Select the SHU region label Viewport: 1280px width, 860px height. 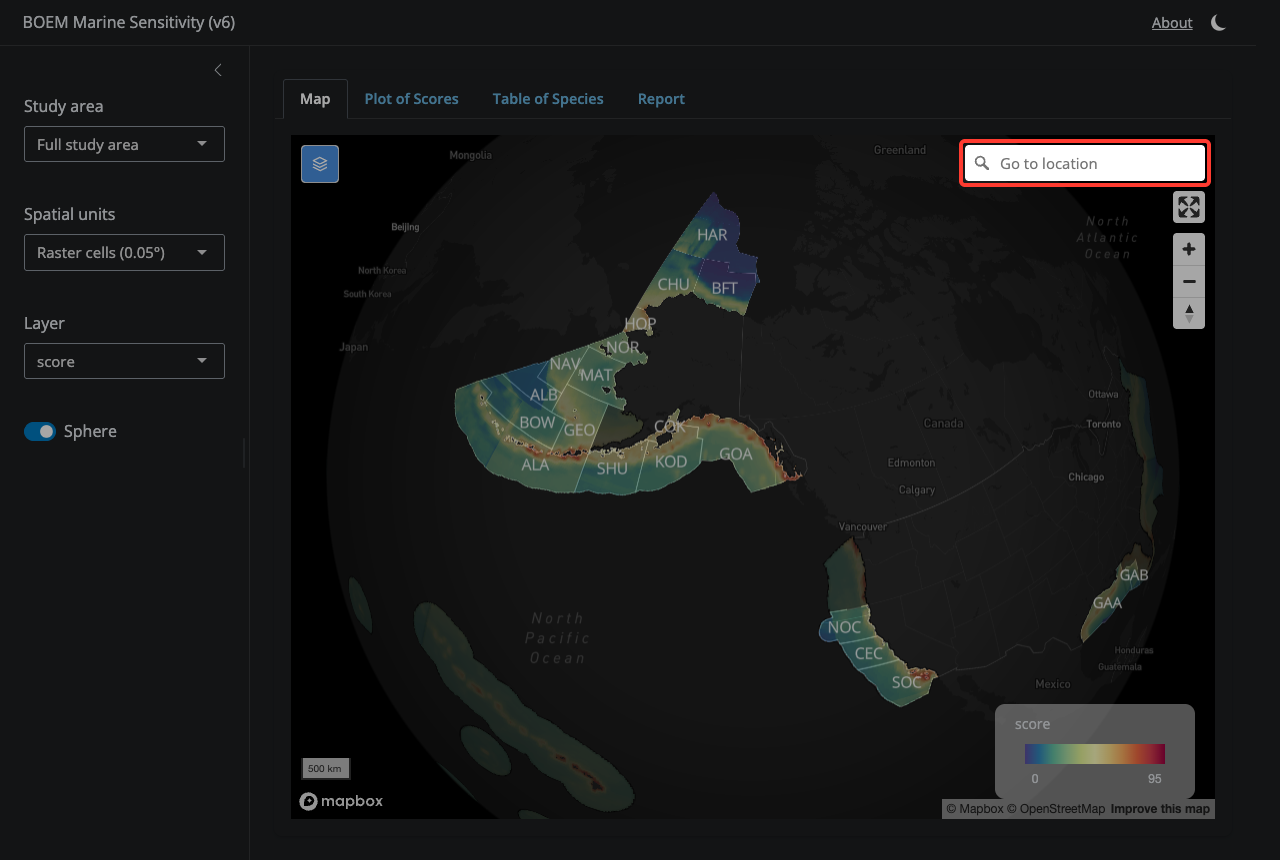coord(612,468)
